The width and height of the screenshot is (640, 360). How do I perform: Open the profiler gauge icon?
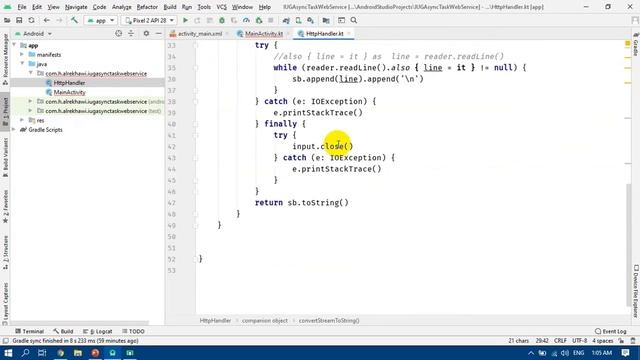point(246,20)
